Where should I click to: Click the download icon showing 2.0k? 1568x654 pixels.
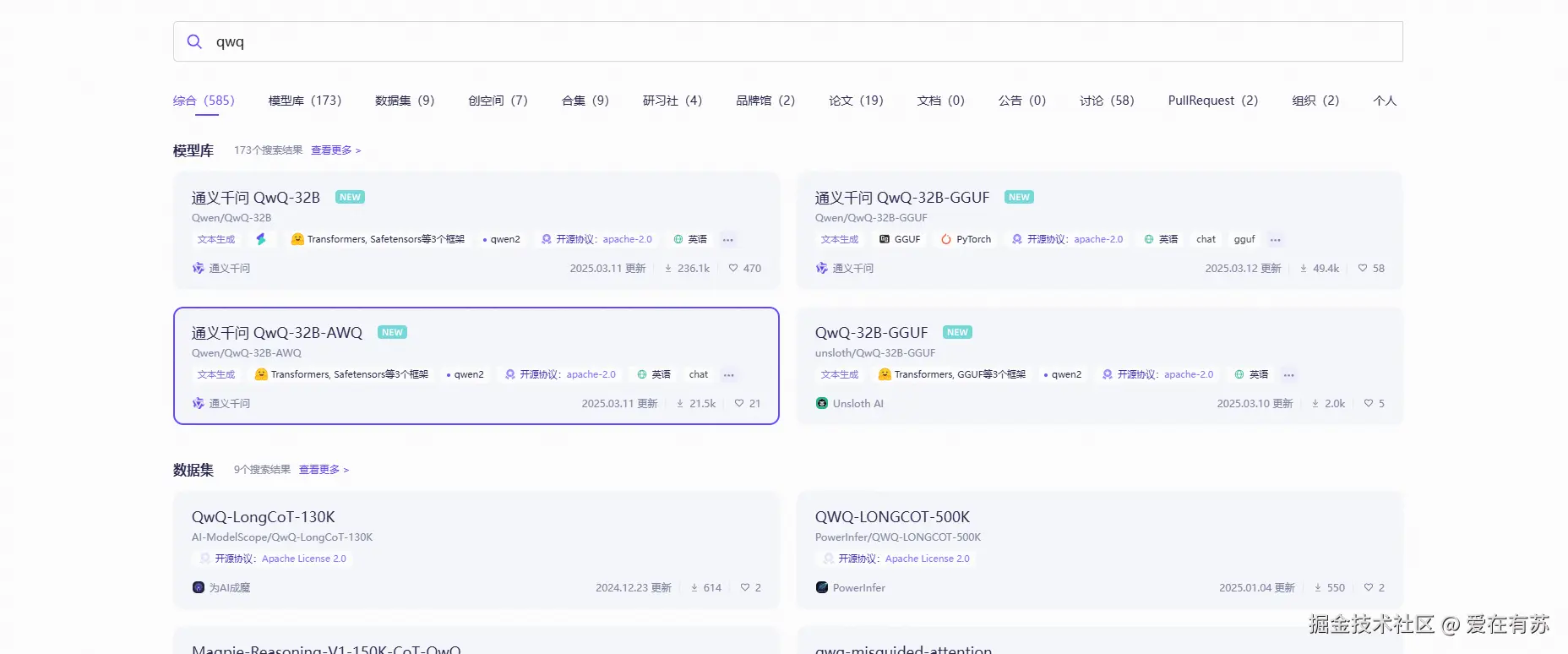coord(1315,403)
